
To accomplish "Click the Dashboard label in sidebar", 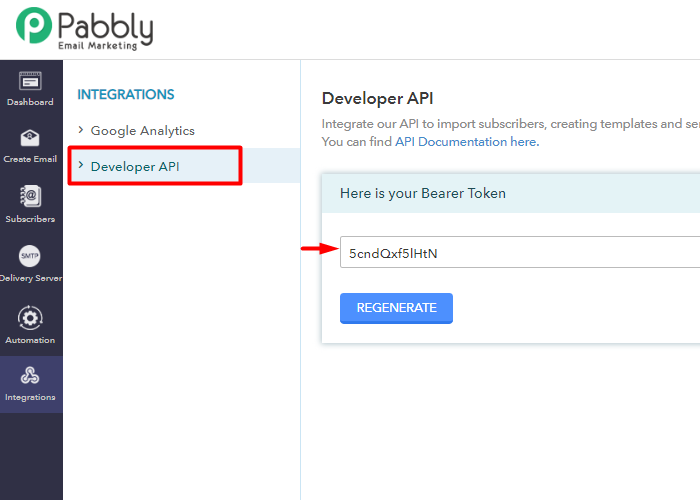I will pyautogui.click(x=30, y=102).
